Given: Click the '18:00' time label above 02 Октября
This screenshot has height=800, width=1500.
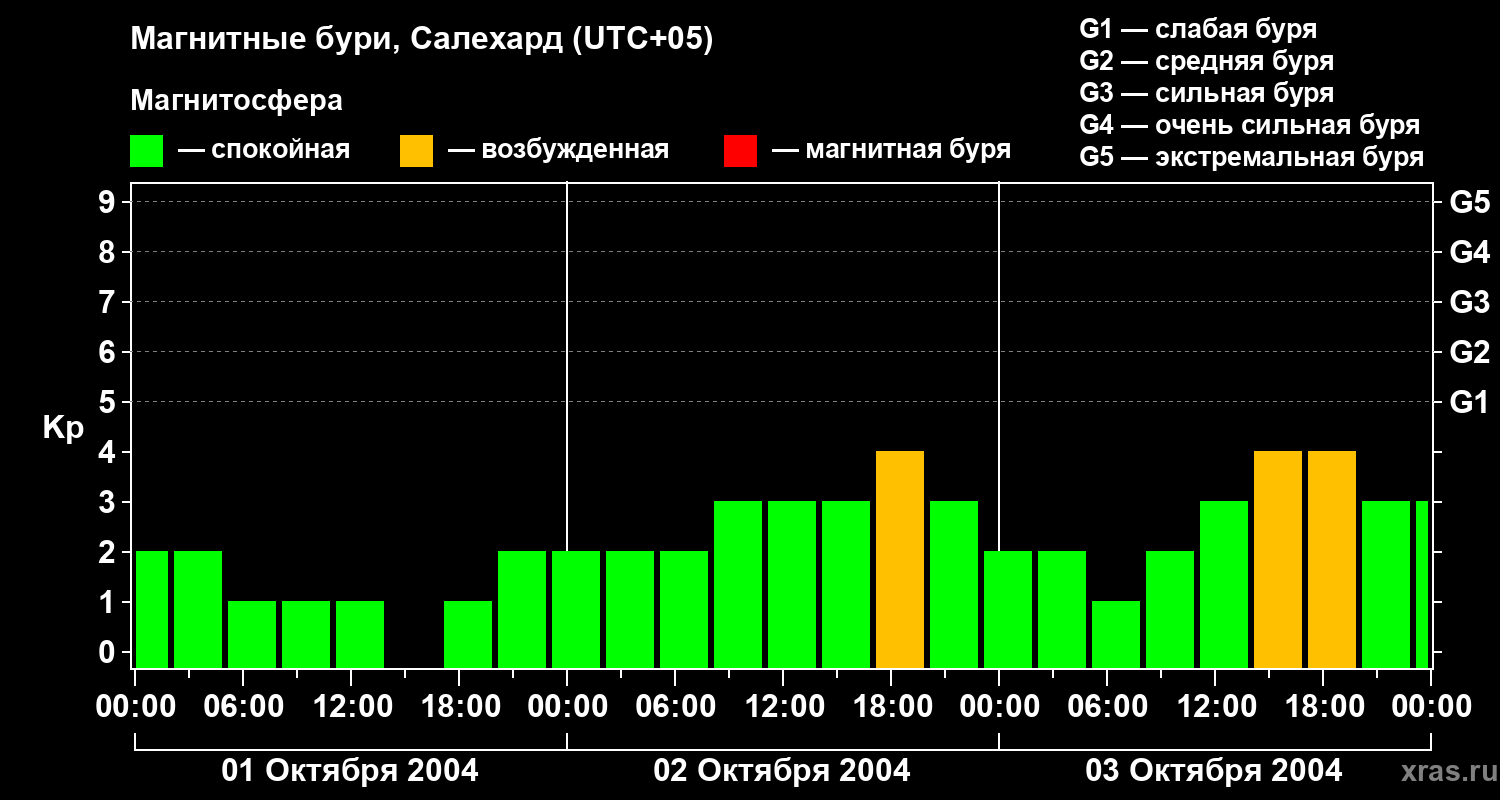Looking at the screenshot, I should pos(891,707).
